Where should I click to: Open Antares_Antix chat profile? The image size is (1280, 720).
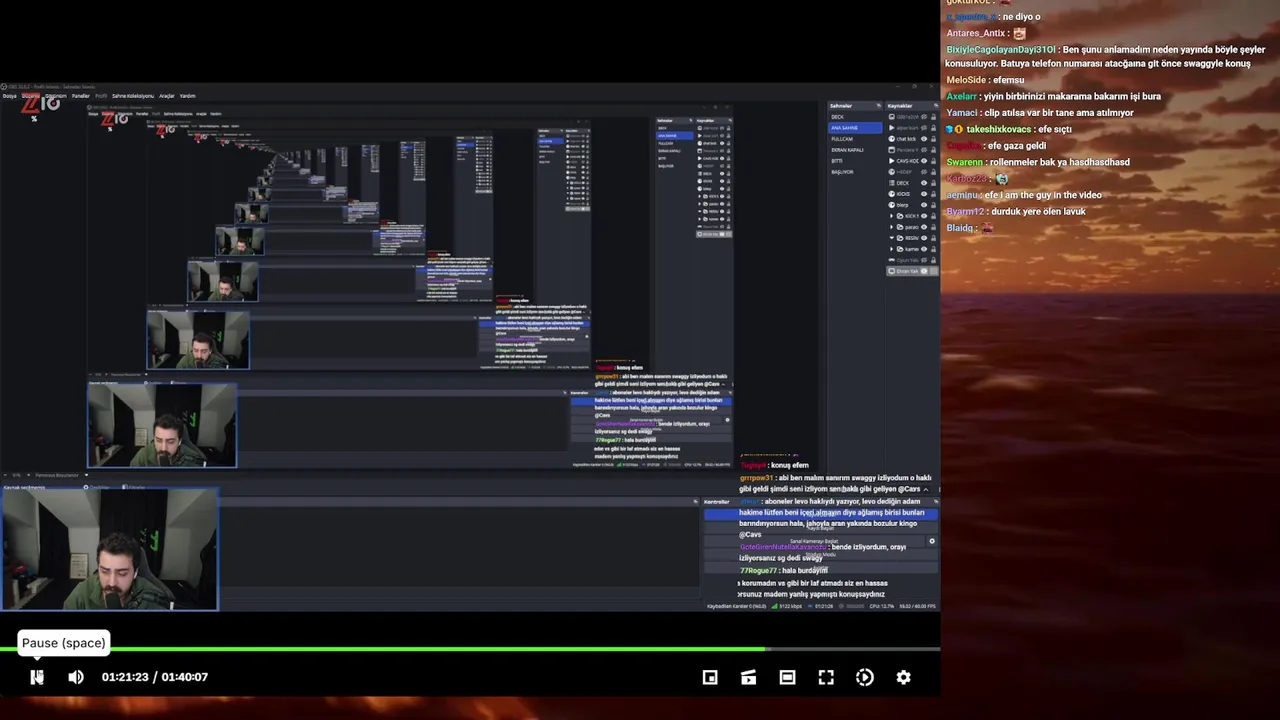tap(976, 33)
